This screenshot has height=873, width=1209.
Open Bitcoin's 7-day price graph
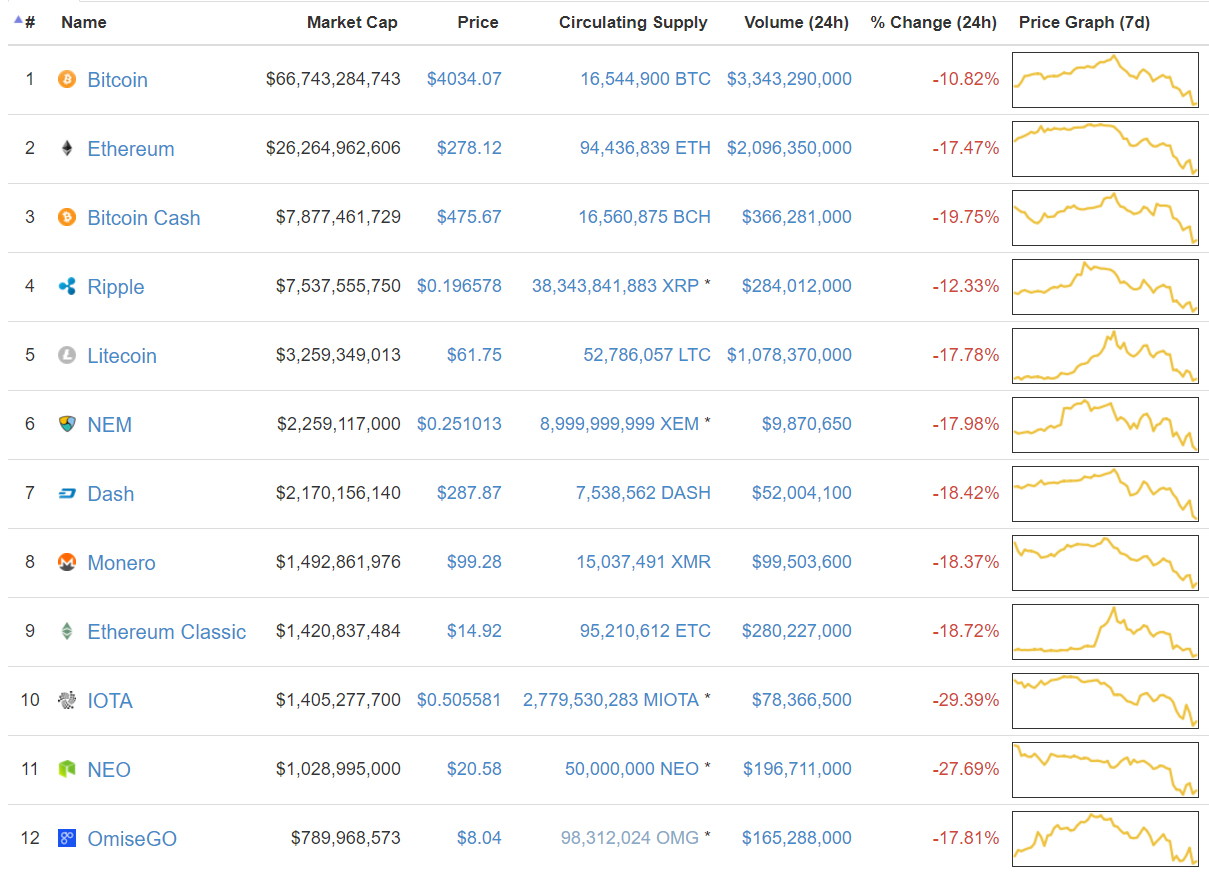pos(1105,80)
